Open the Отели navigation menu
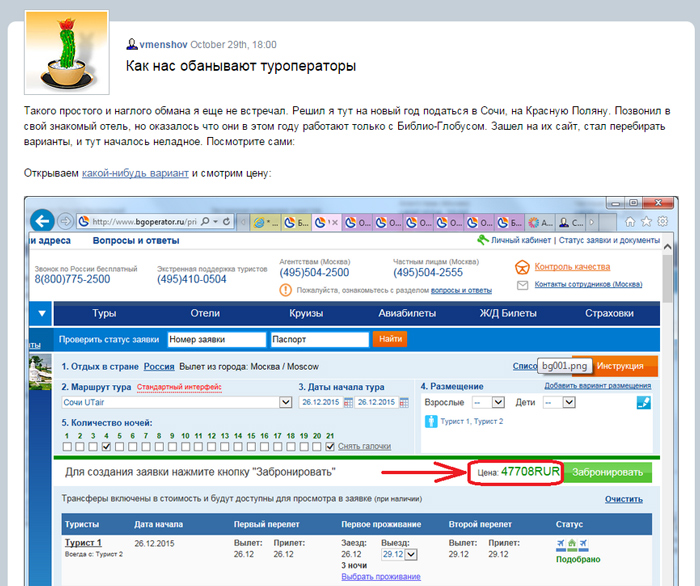The height and width of the screenshot is (586, 700). (205, 313)
